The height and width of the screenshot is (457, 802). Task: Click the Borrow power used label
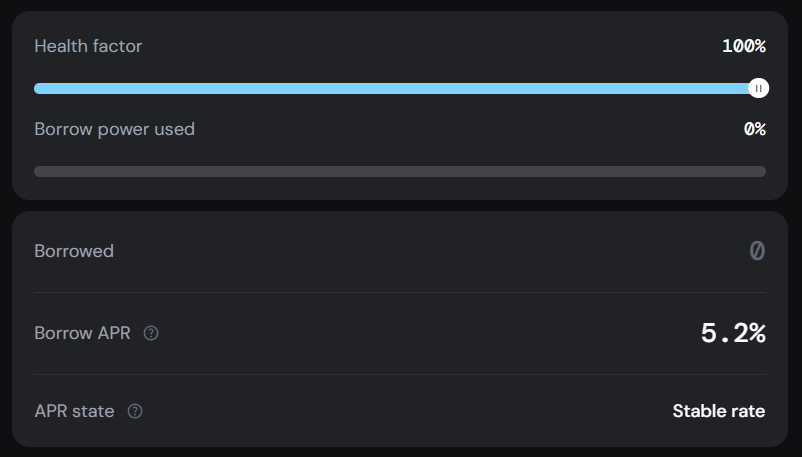(114, 129)
